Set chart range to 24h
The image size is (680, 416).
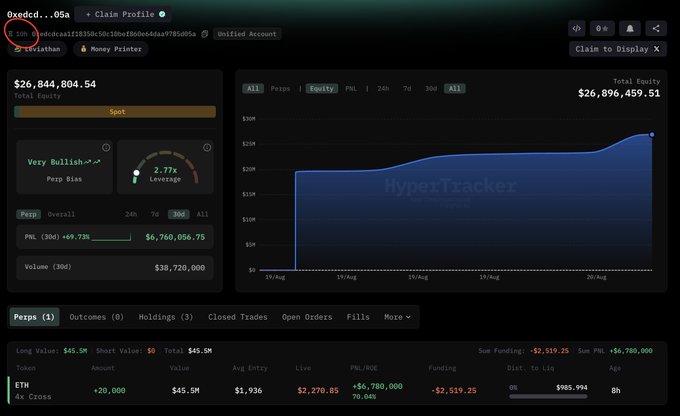point(383,88)
